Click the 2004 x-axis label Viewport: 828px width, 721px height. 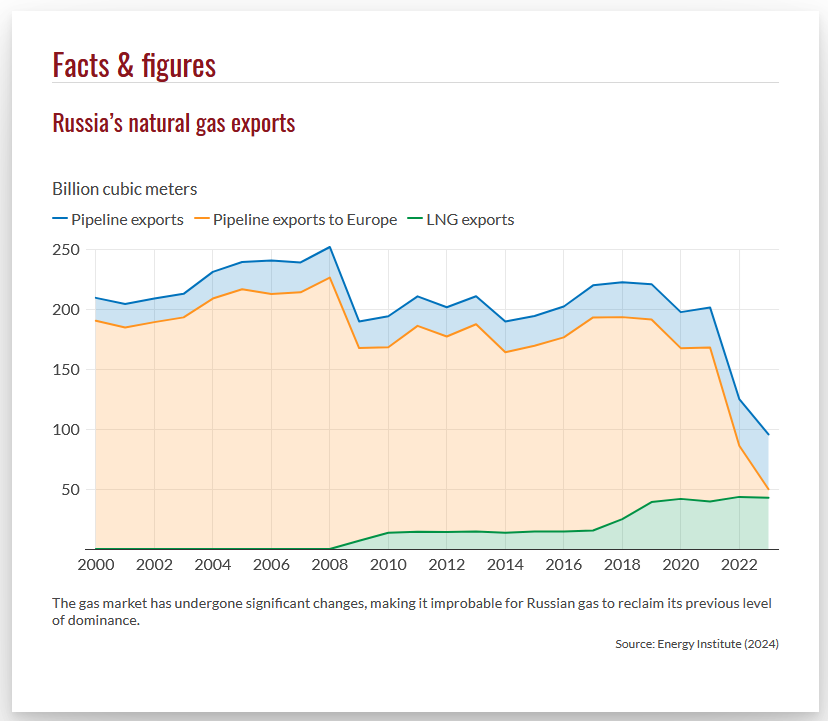coord(213,565)
